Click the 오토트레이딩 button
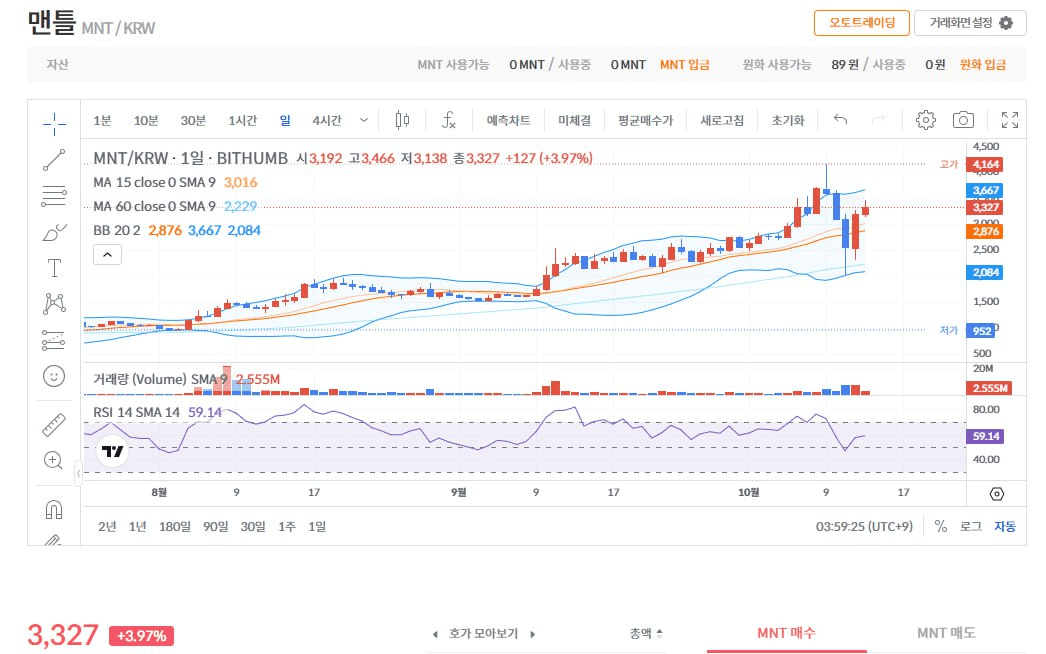The image size is (1046, 654). pyautogui.click(x=861, y=23)
